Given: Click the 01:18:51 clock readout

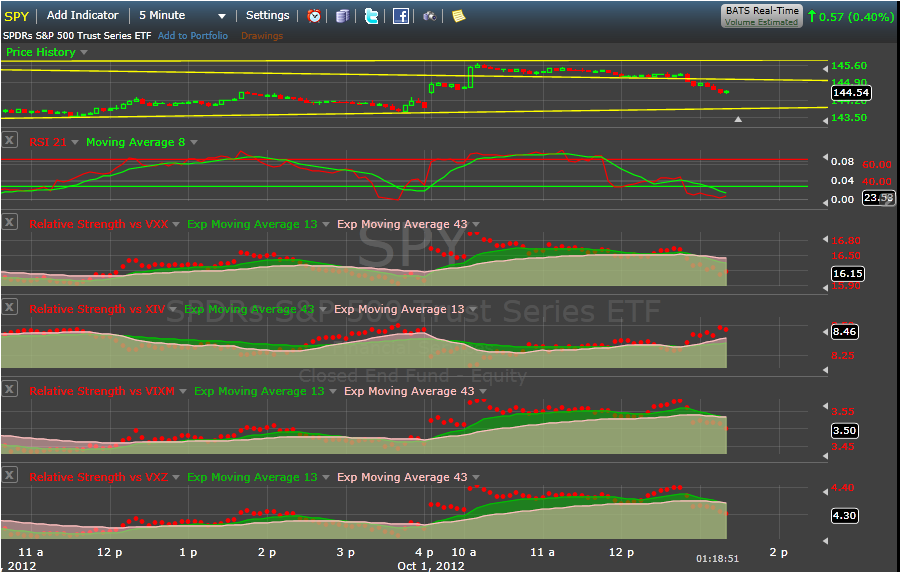Looking at the screenshot, I should click(x=717, y=559).
